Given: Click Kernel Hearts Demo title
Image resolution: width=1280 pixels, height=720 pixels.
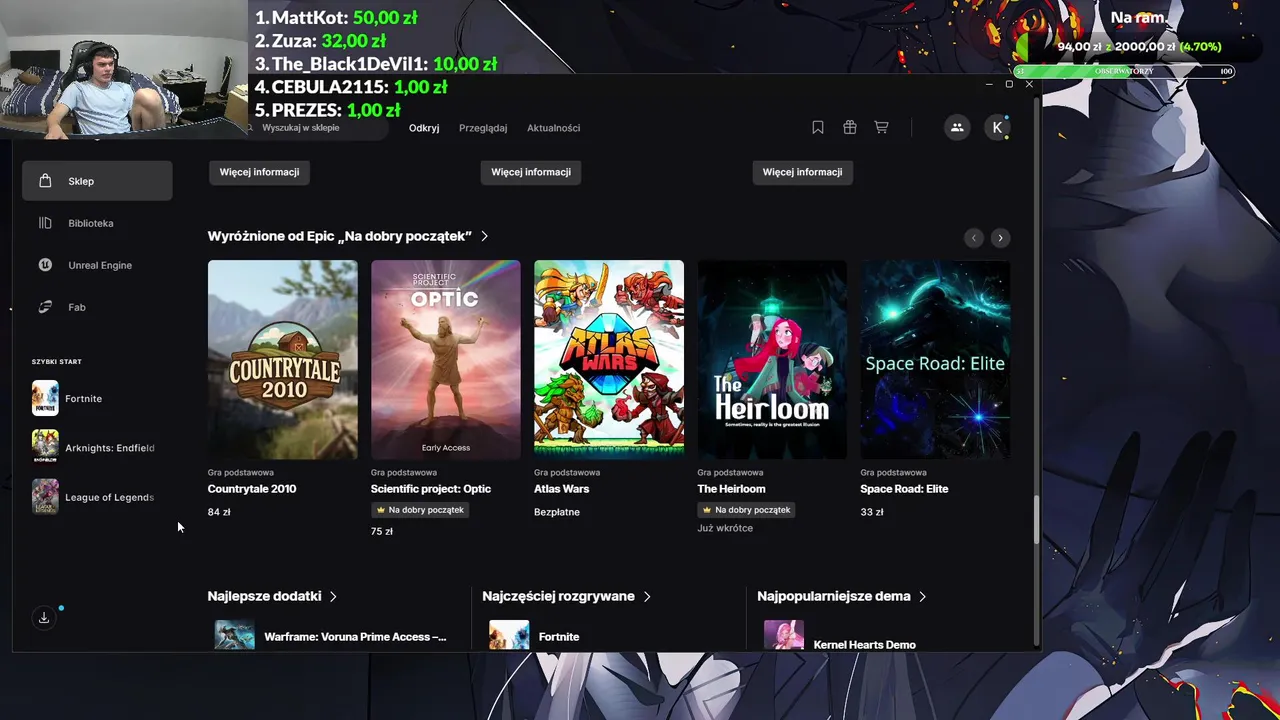Looking at the screenshot, I should click(x=865, y=645).
